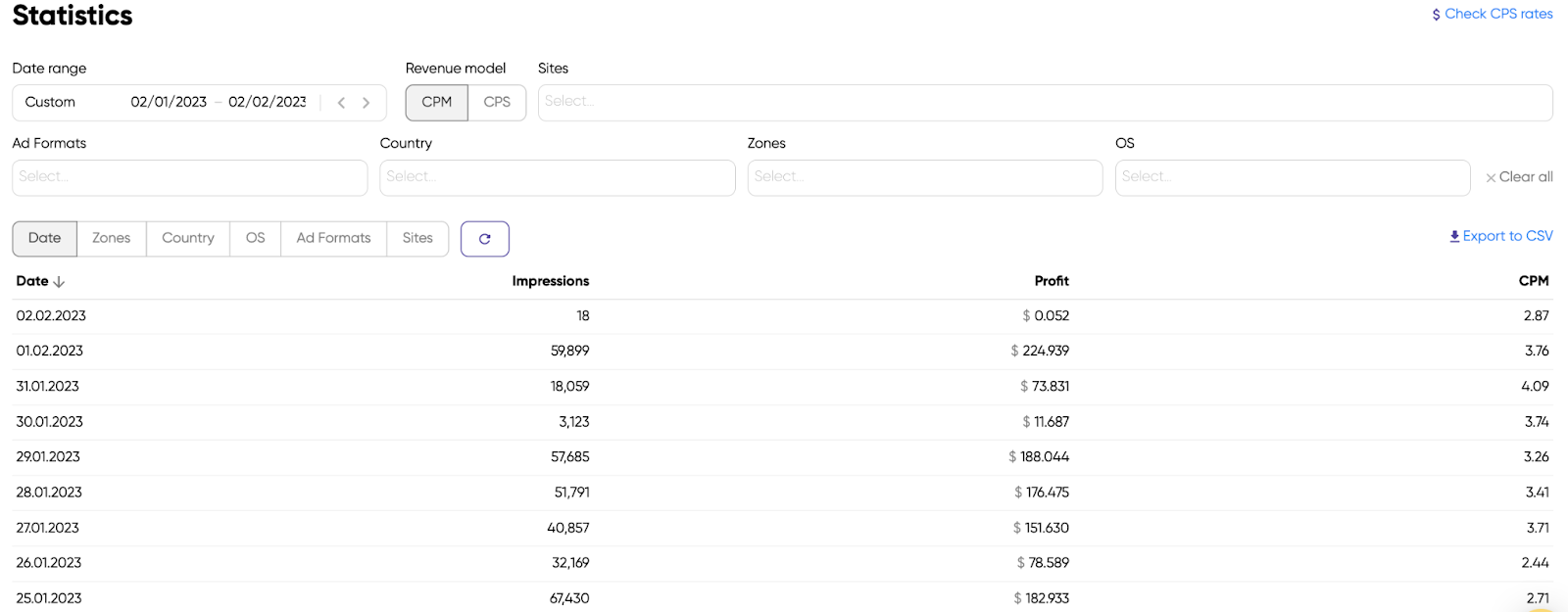This screenshot has width=1568, height=612.
Task: Expand the Ad Formats filter dropdown
Action: [x=189, y=177]
